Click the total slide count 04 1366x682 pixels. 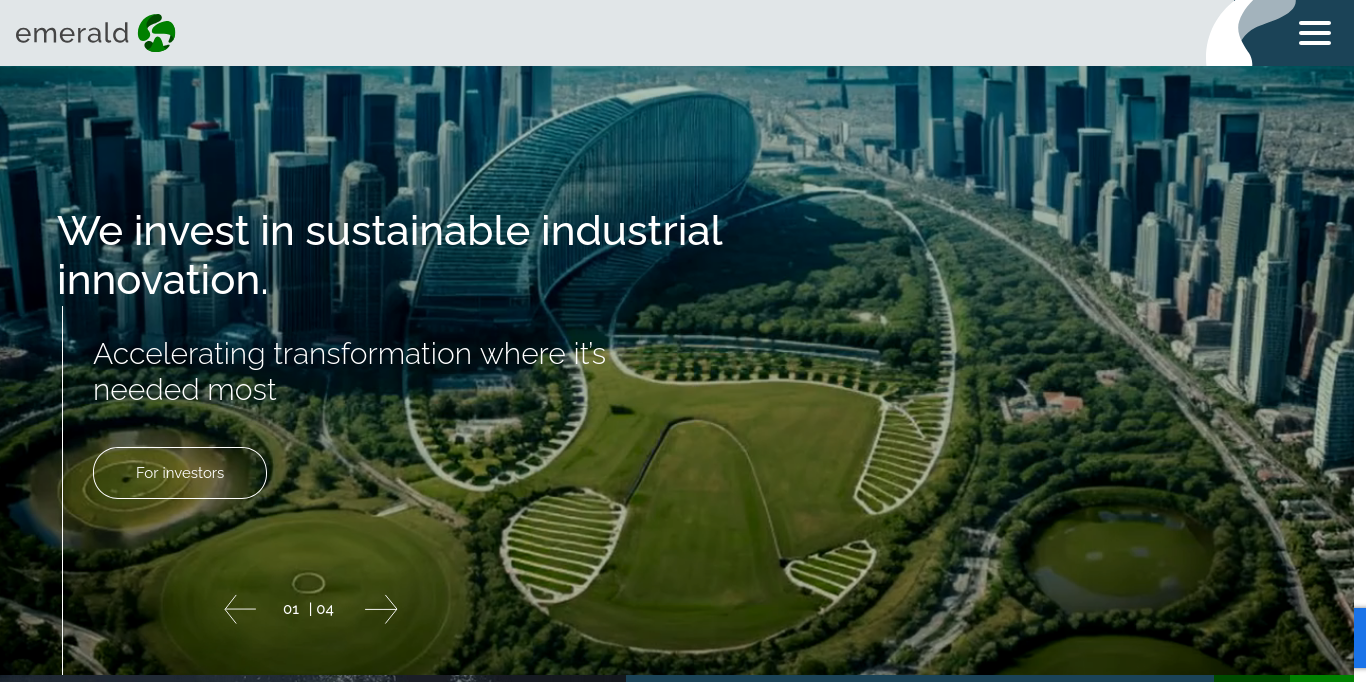click(325, 609)
